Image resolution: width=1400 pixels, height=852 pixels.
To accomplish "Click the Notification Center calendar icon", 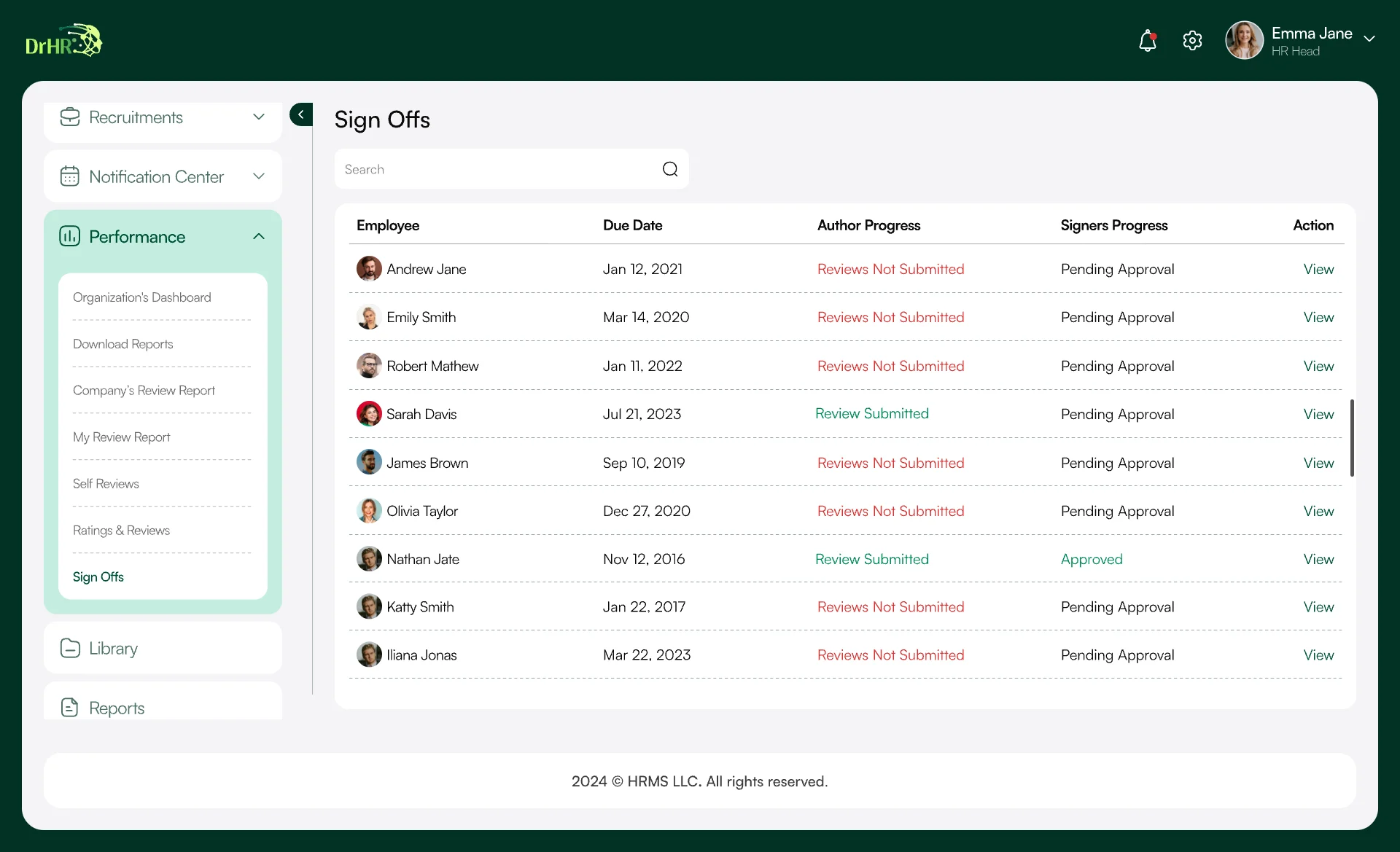I will coord(70,176).
